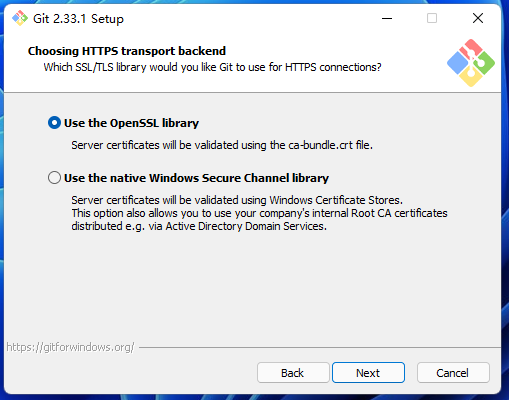Image resolution: width=509 pixels, height=400 pixels.
Task: Select the OpenSSL library radio button
Action: point(54,123)
